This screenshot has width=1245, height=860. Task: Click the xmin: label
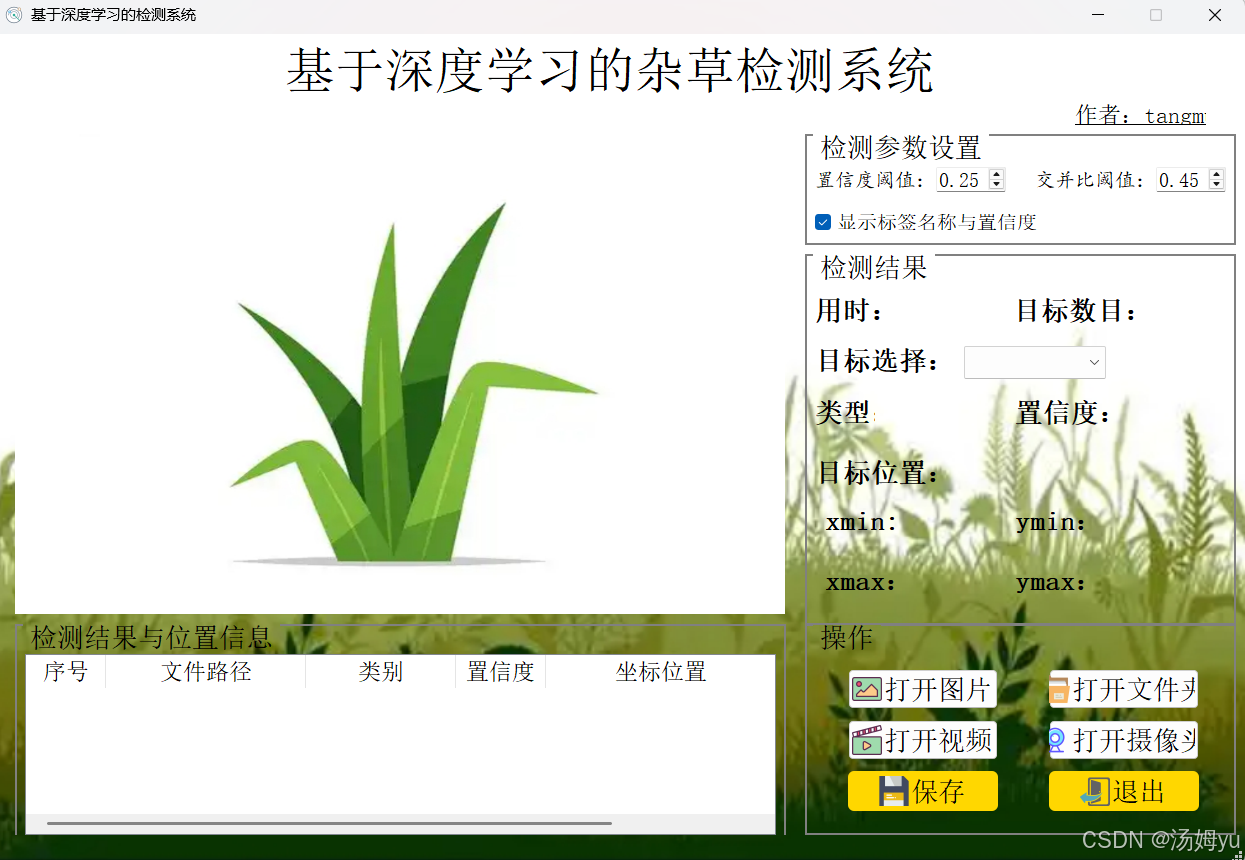click(x=862, y=522)
